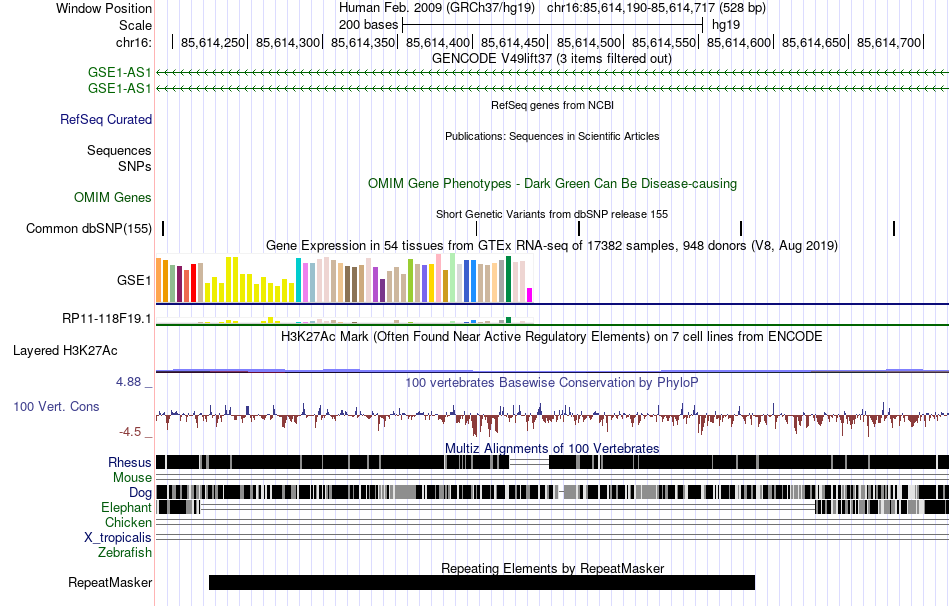Select the Zebrafish alignment row label
This screenshot has width=950, height=606.
point(125,553)
